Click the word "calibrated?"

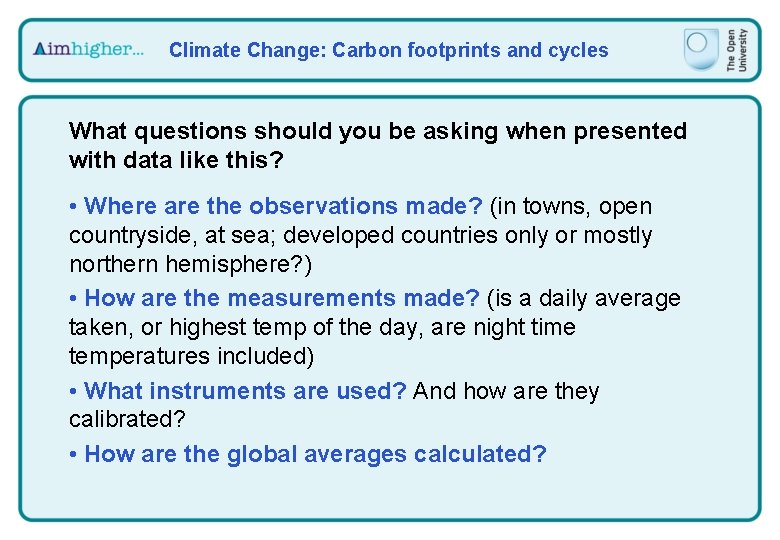(x=127, y=419)
